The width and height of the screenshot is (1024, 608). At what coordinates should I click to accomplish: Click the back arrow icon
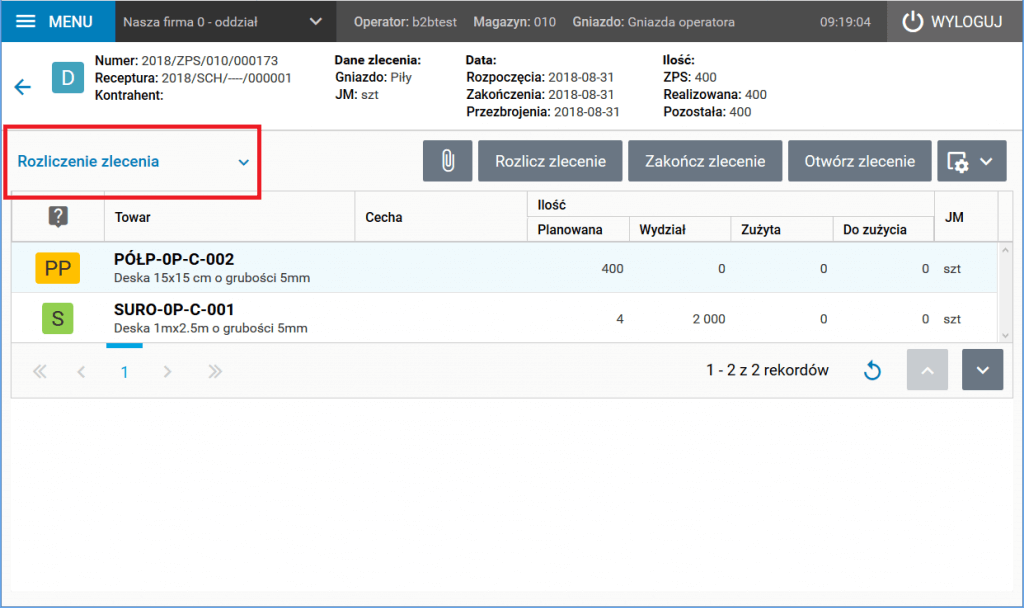coord(23,87)
